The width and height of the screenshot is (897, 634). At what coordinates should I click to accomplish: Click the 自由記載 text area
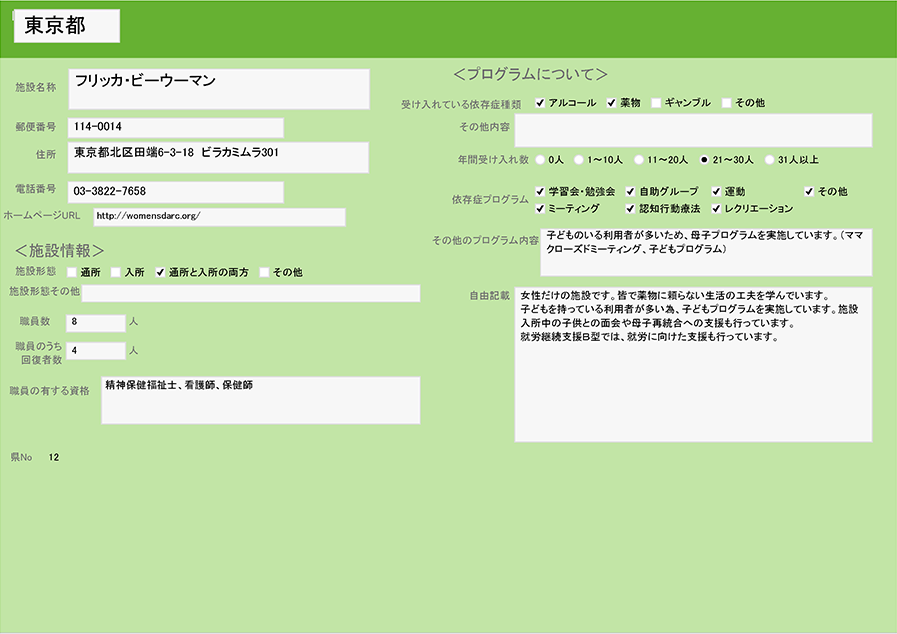(x=693, y=365)
